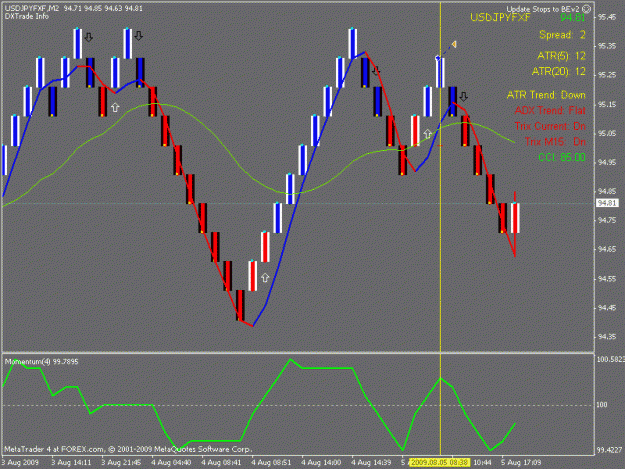This screenshot has height=469, width=625.
Task: Click the up arrow signal next to the red-white candle near 95.05
Action: click(427, 134)
